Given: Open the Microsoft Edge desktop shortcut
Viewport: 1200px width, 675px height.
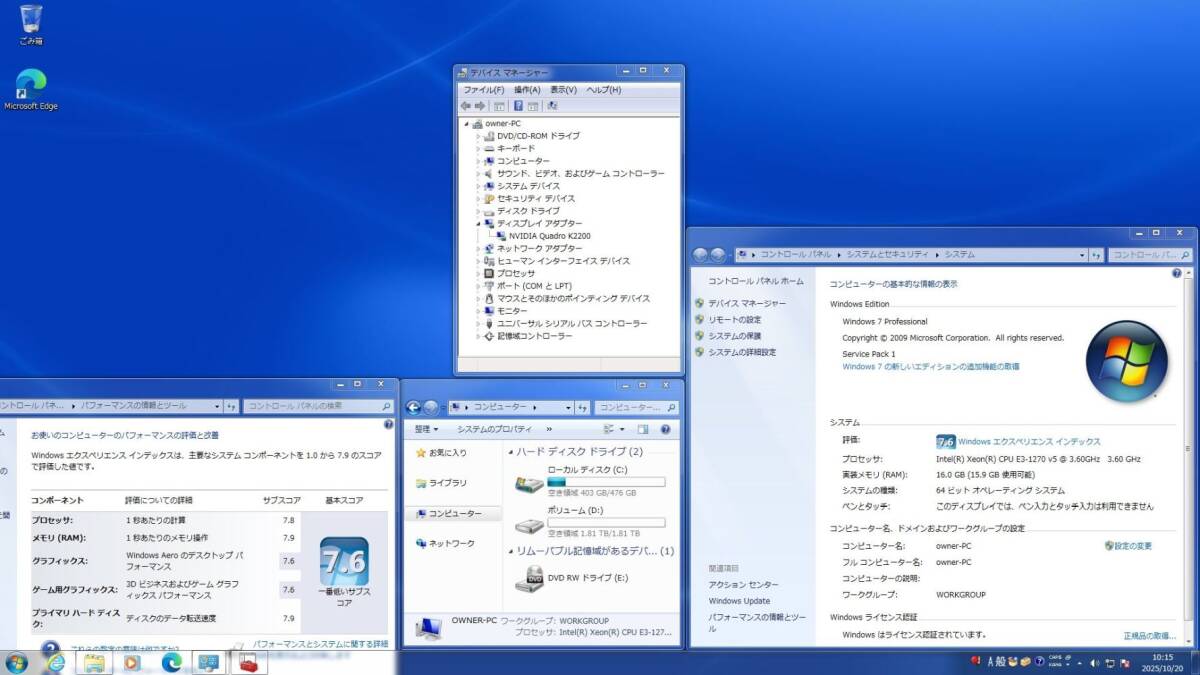Looking at the screenshot, I should point(31,86).
